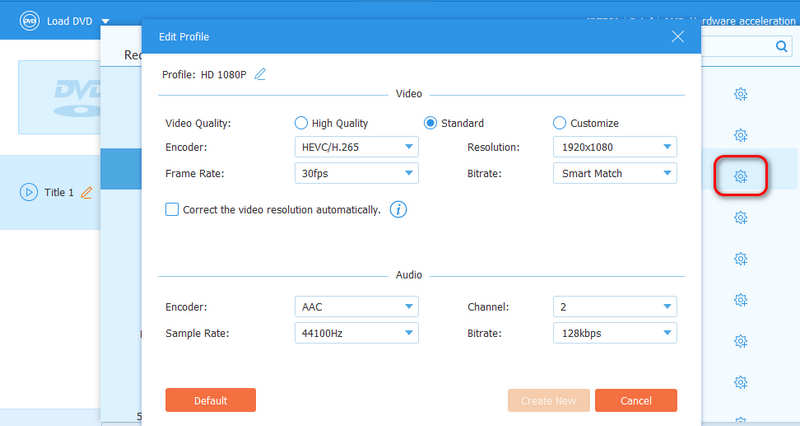Click the orange edit pencil next to Title 1
Image resolution: width=800 pixels, height=426 pixels.
pyautogui.click(x=86, y=192)
